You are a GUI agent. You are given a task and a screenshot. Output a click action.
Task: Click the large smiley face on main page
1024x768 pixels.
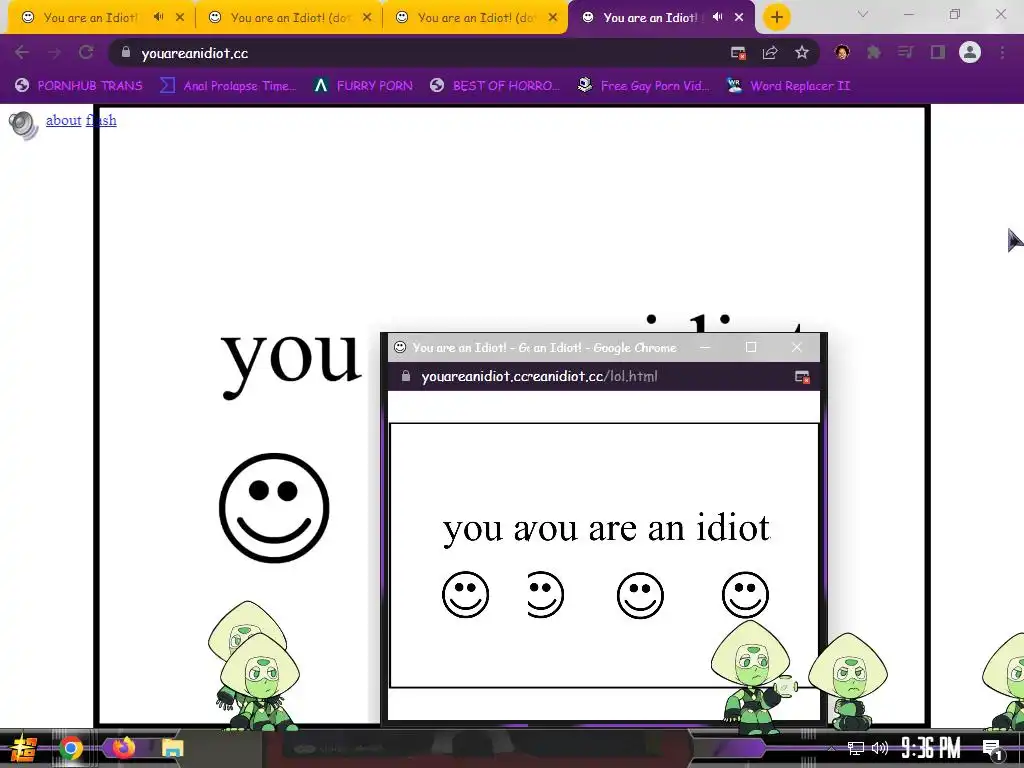point(274,507)
